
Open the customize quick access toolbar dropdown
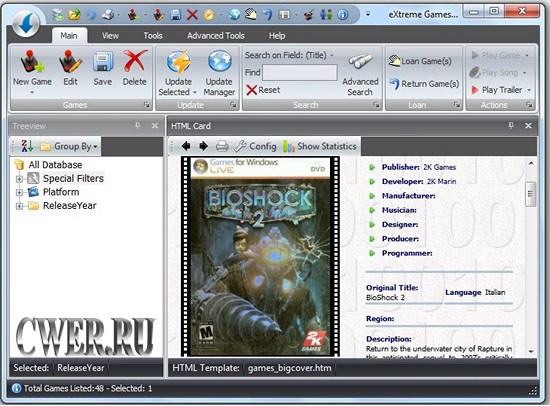point(368,14)
